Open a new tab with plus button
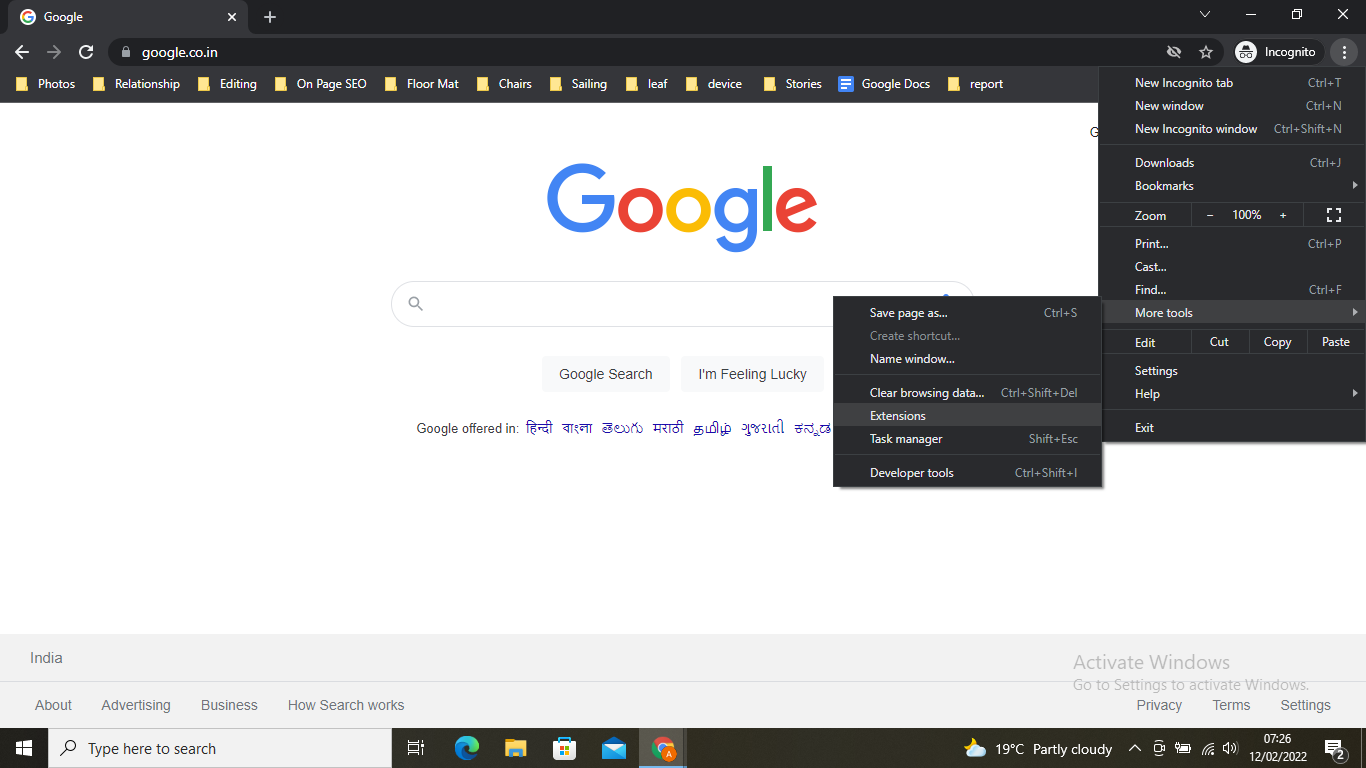Viewport: 1366px width, 768px height. click(270, 17)
